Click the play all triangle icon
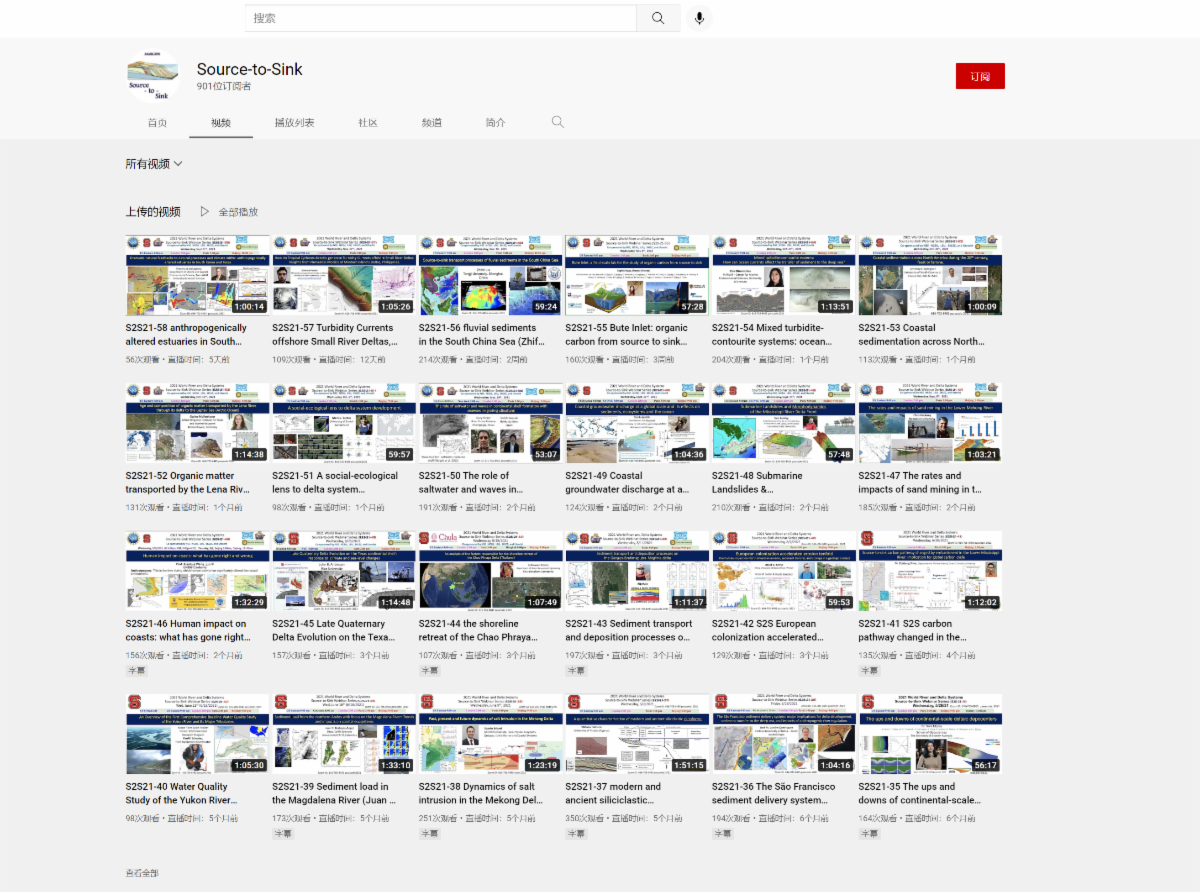This screenshot has width=1200, height=892. point(205,211)
